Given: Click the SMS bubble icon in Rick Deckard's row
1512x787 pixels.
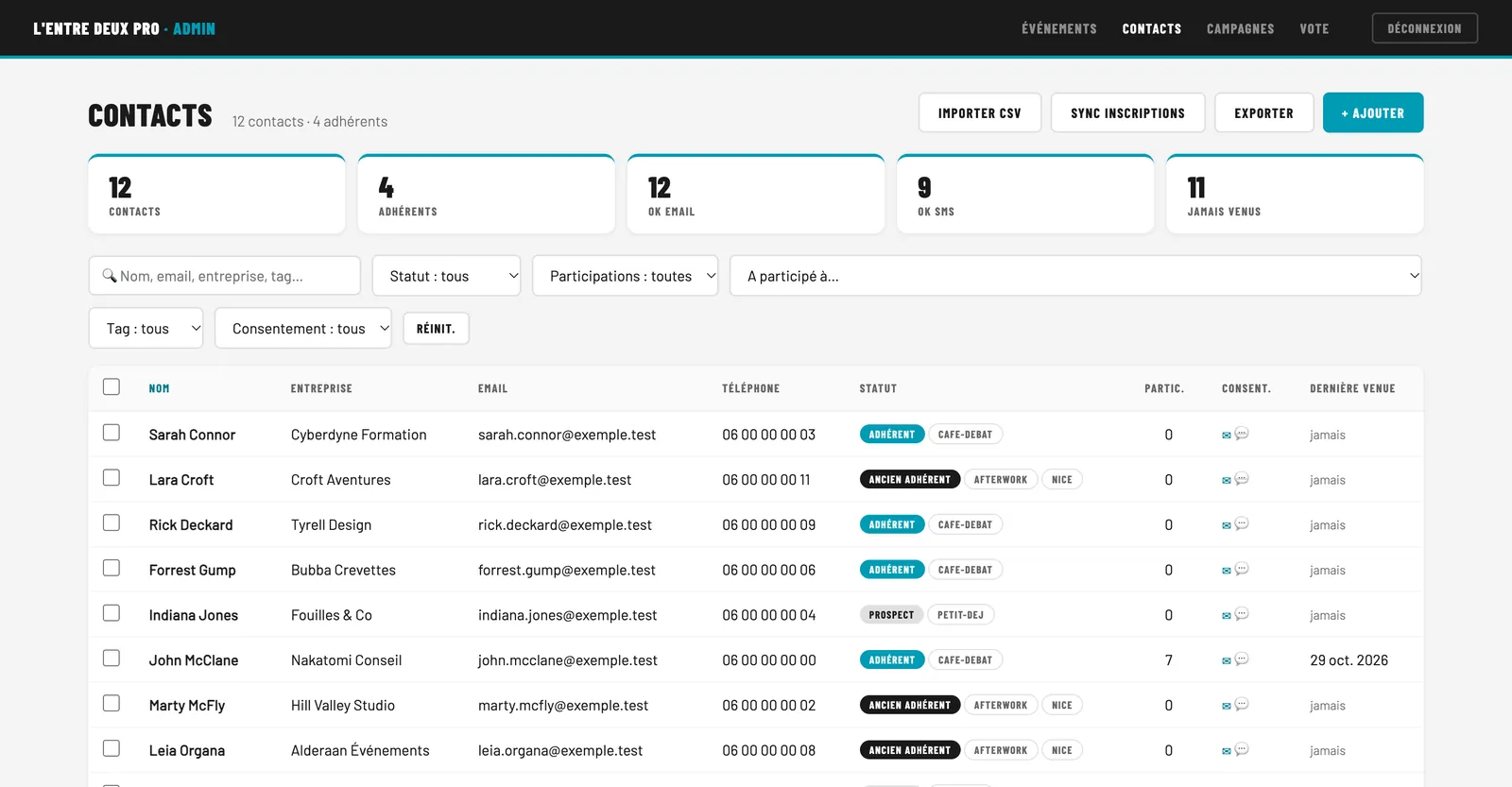Looking at the screenshot, I should coord(1242,523).
